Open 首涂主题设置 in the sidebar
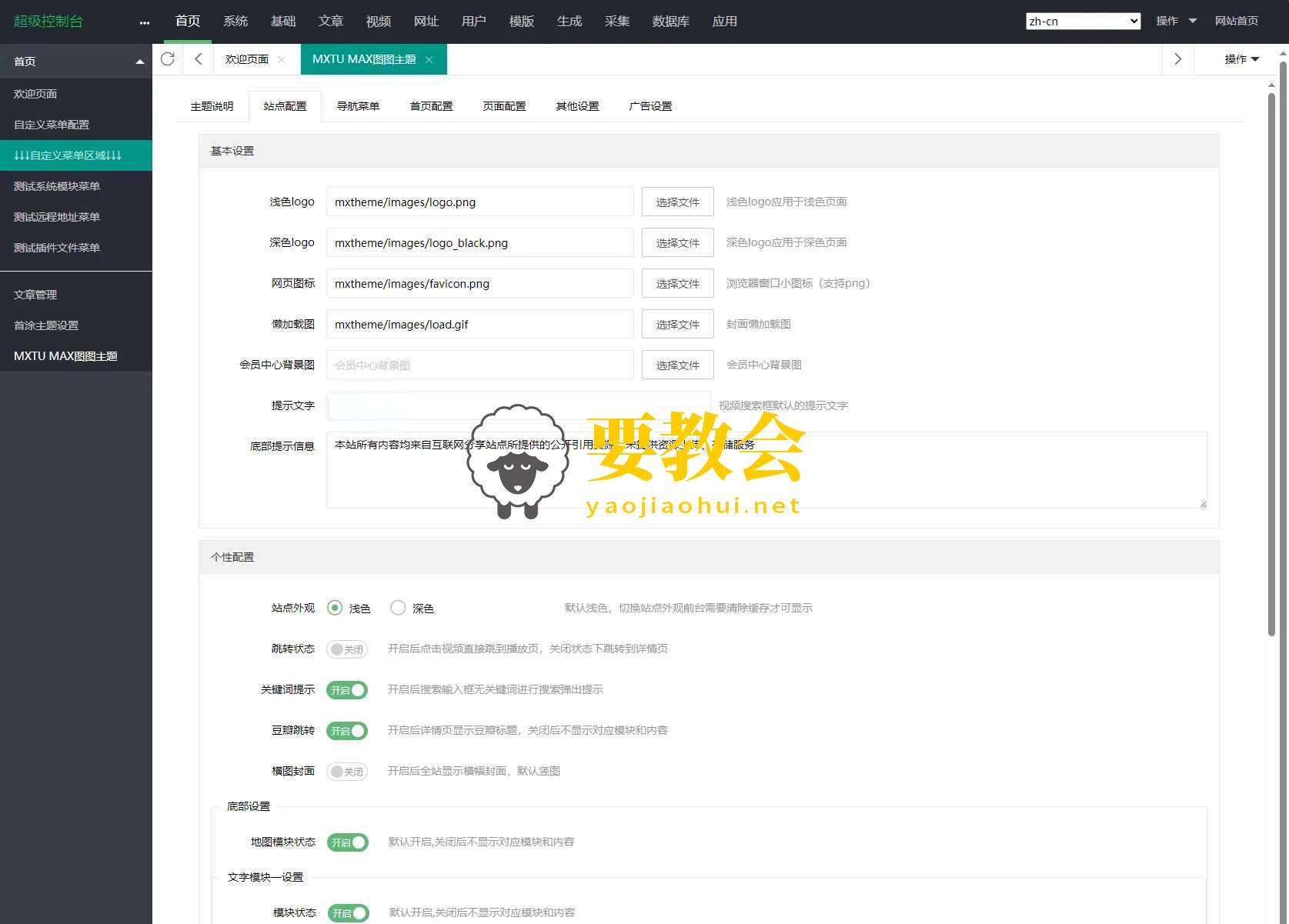This screenshot has height=924, width=1289. pos(76,325)
